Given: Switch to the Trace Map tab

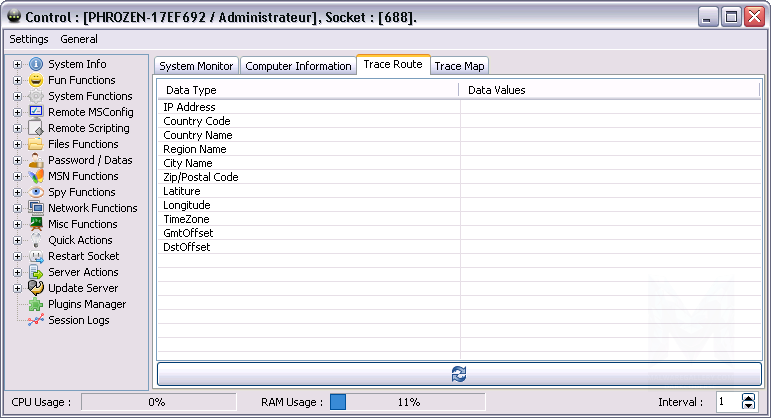Looking at the screenshot, I should pos(459,66).
